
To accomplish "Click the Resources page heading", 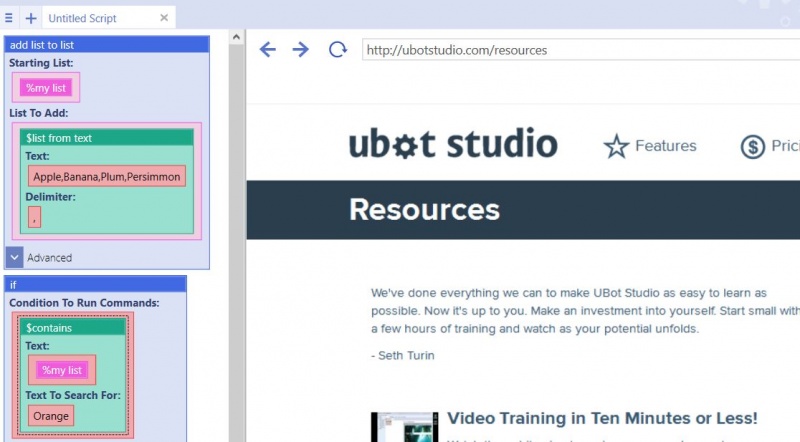I will click(x=424, y=209).
